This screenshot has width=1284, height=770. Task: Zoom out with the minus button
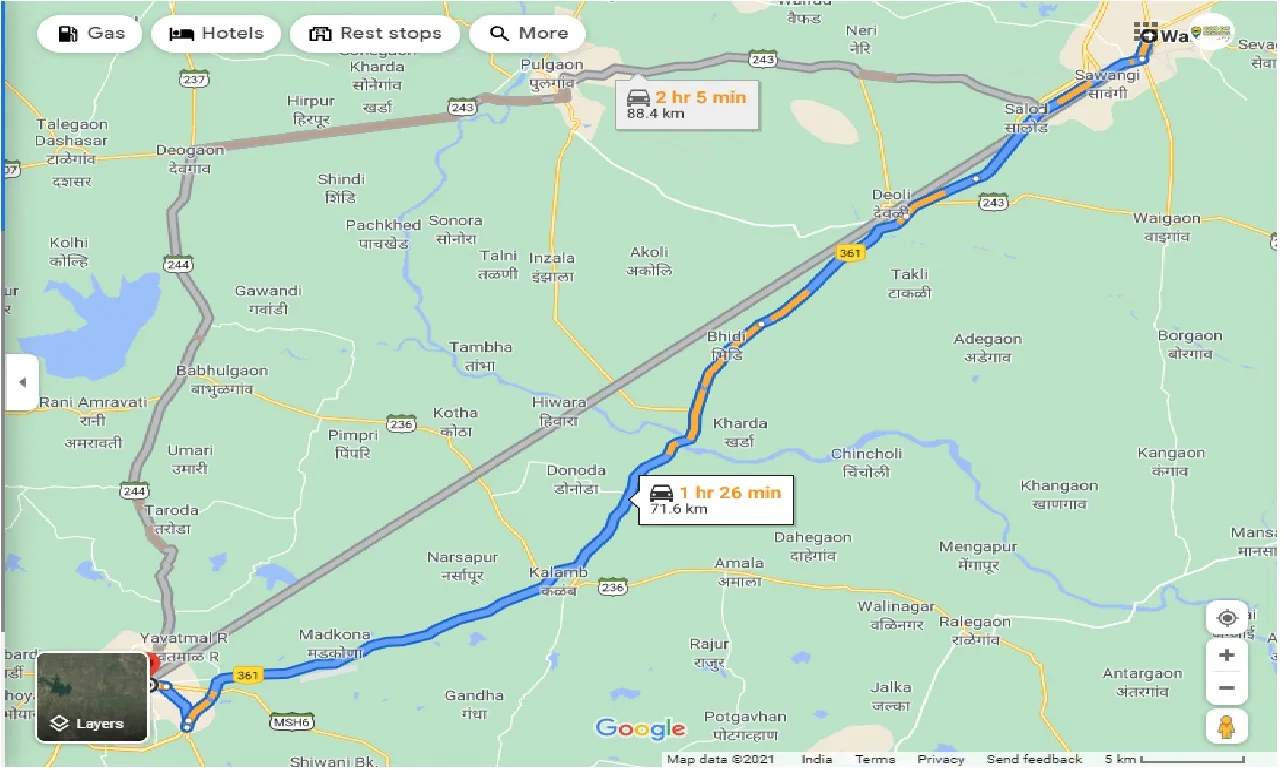click(1227, 689)
